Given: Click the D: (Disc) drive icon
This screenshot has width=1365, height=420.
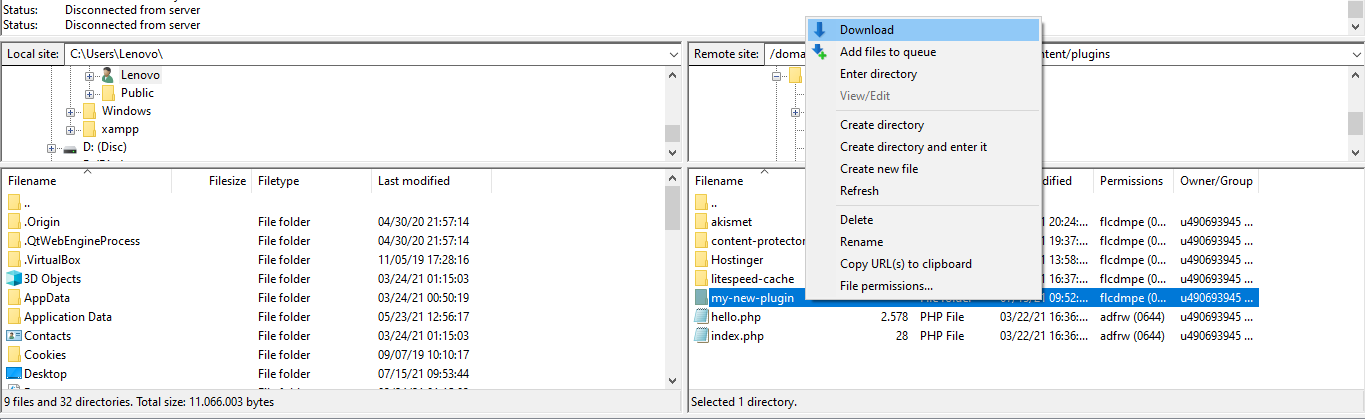Looking at the screenshot, I should tap(70, 148).
